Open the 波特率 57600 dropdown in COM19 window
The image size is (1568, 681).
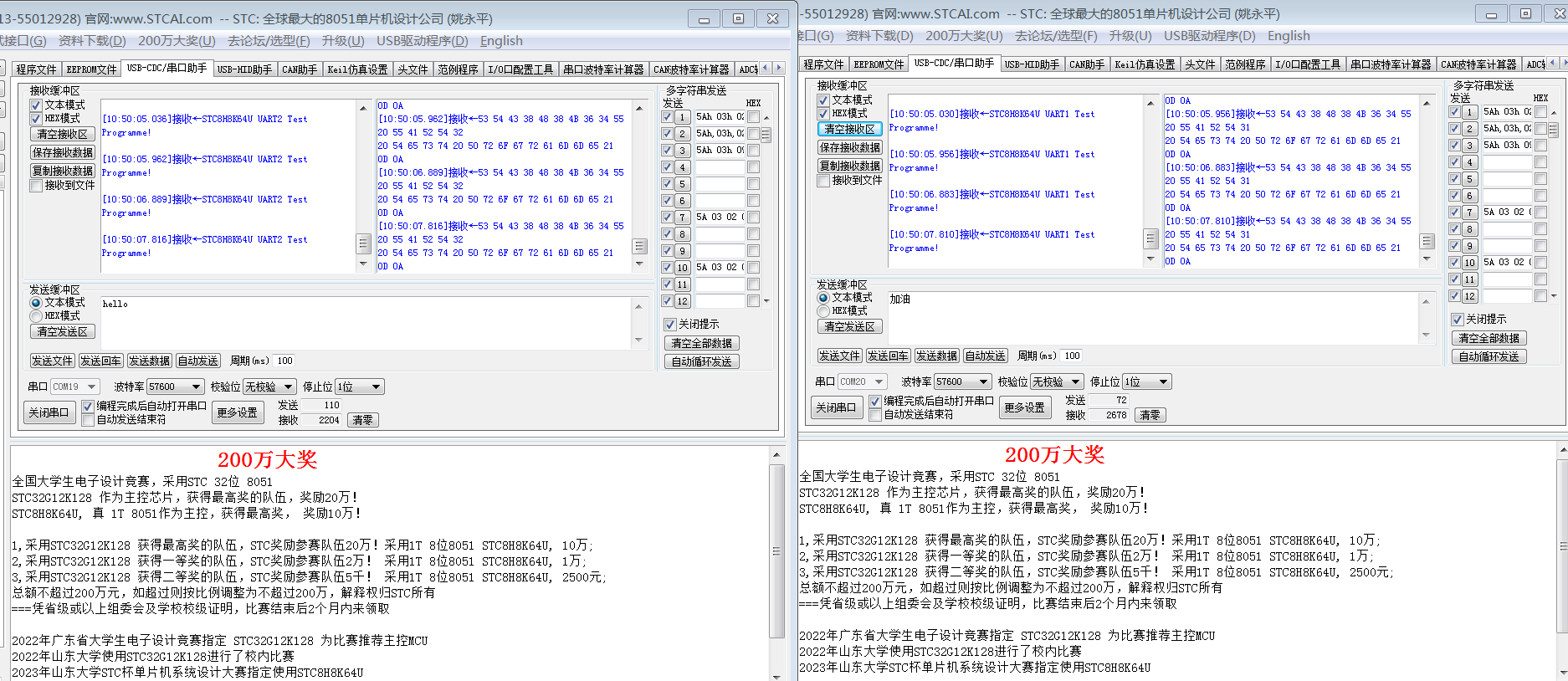click(196, 387)
